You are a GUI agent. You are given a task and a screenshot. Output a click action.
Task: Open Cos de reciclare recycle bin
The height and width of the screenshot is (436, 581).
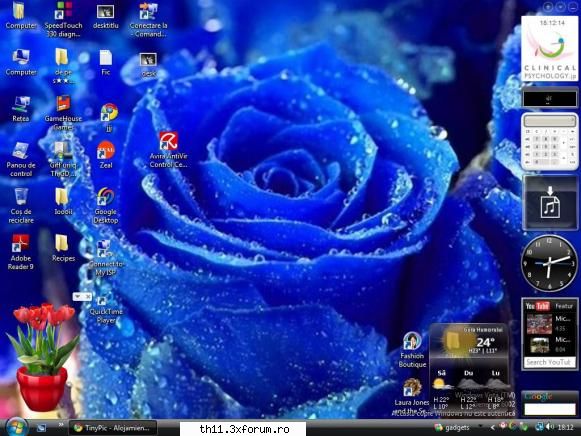click(x=21, y=205)
